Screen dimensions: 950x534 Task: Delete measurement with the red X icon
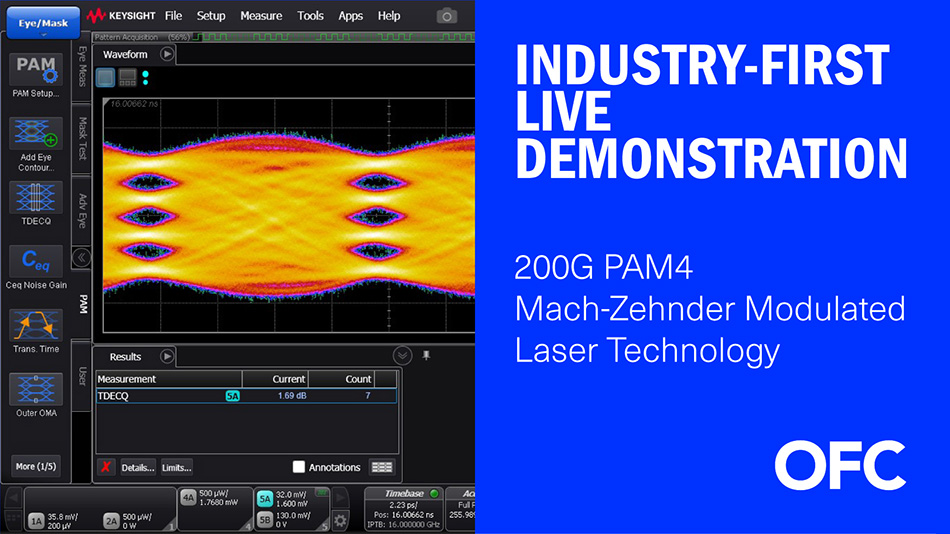tap(106, 467)
